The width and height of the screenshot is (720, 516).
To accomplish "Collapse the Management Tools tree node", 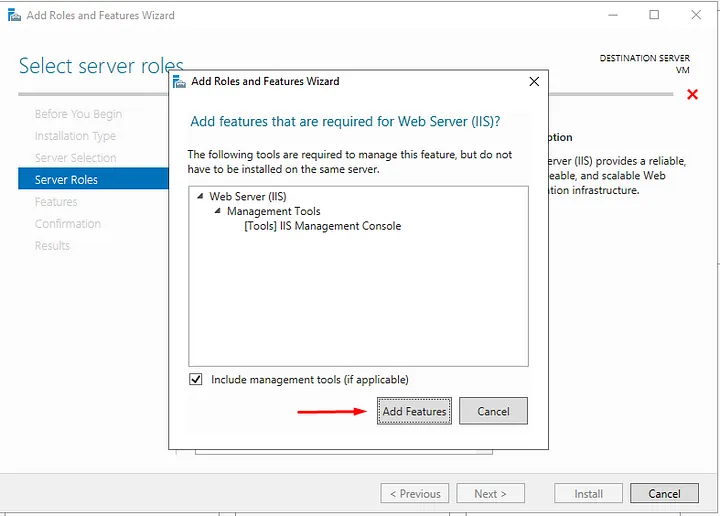I will [x=217, y=212].
